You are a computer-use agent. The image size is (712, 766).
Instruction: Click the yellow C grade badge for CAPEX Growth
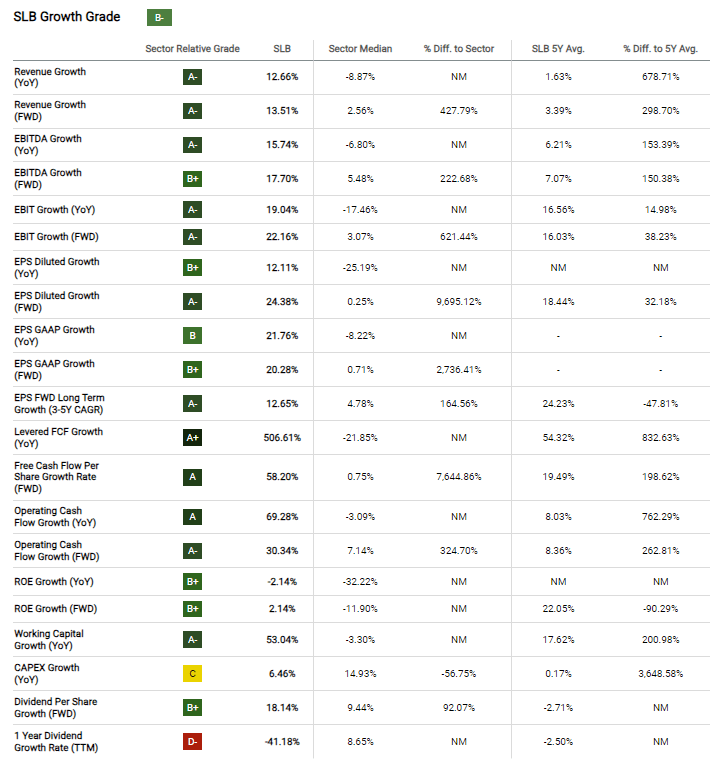coord(193,674)
